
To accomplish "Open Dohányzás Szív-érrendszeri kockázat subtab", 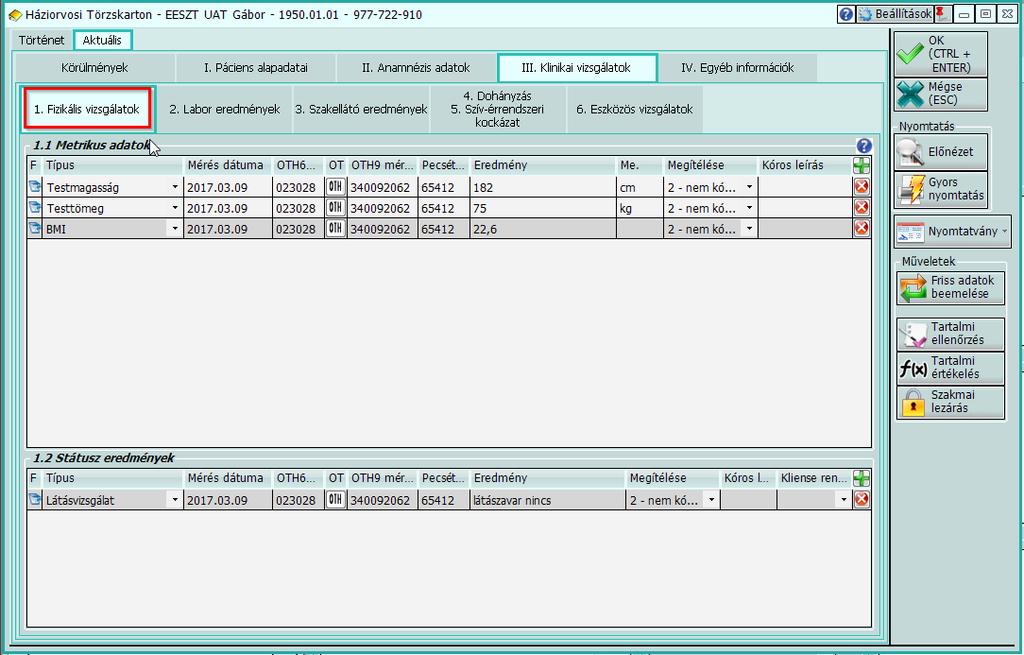I will click(x=498, y=109).
